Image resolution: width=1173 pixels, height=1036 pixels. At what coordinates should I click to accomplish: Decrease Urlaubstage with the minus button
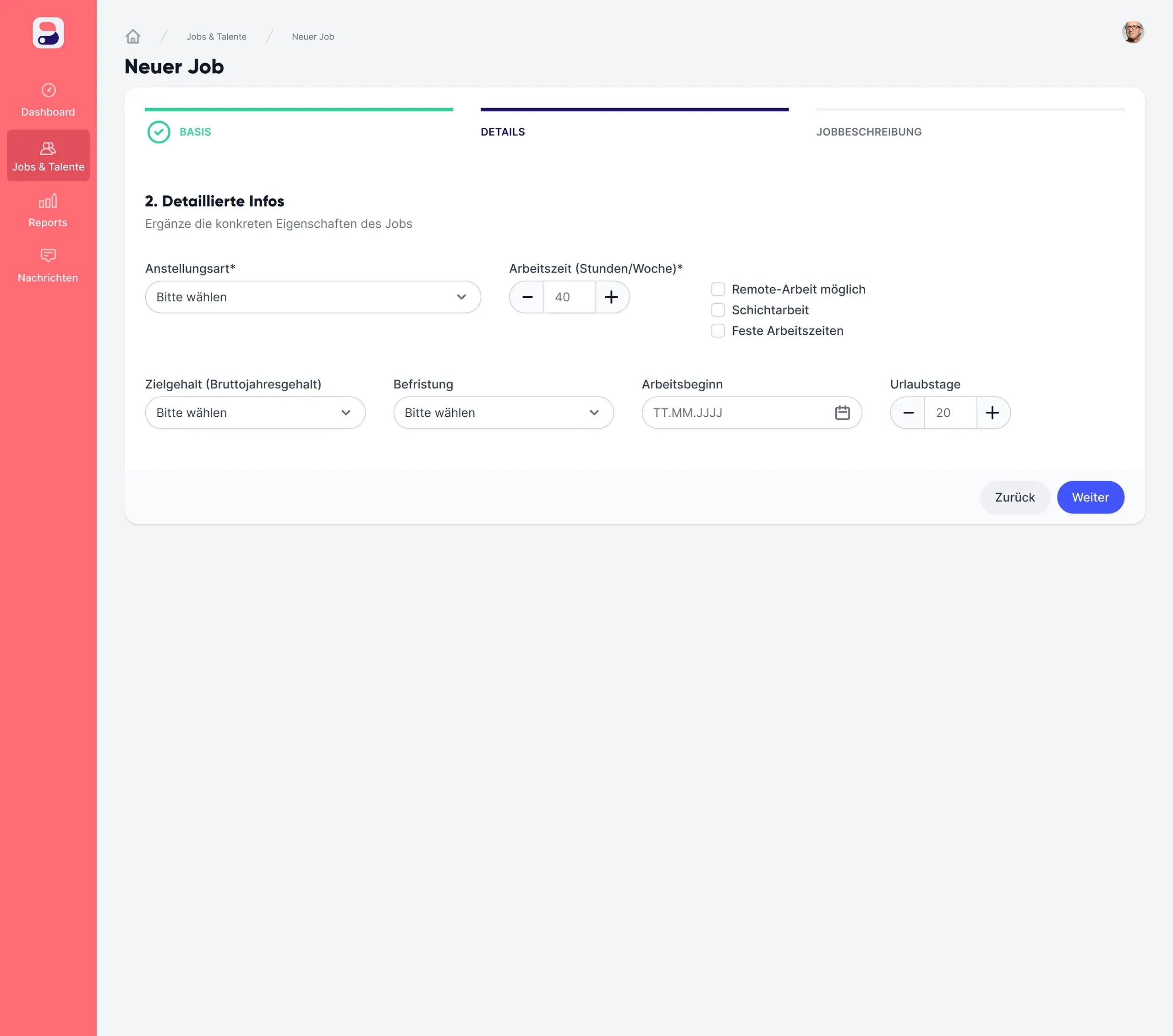(908, 413)
